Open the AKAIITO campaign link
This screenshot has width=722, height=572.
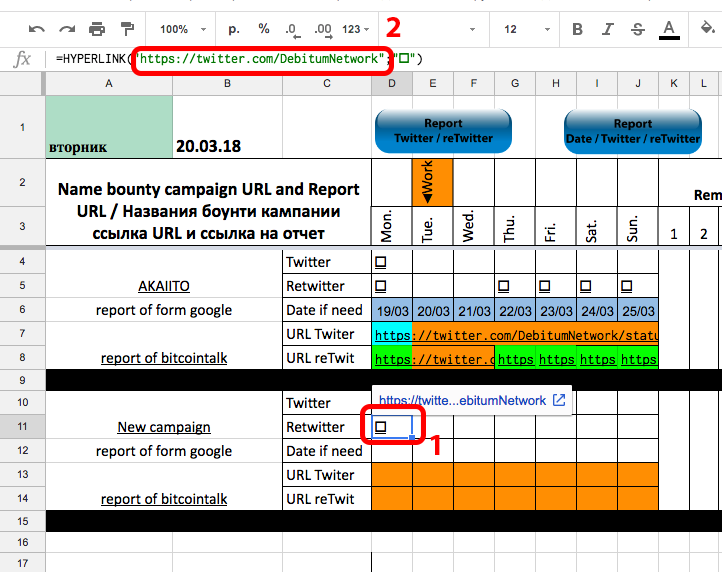pyautogui.click(x=163, y=286)
